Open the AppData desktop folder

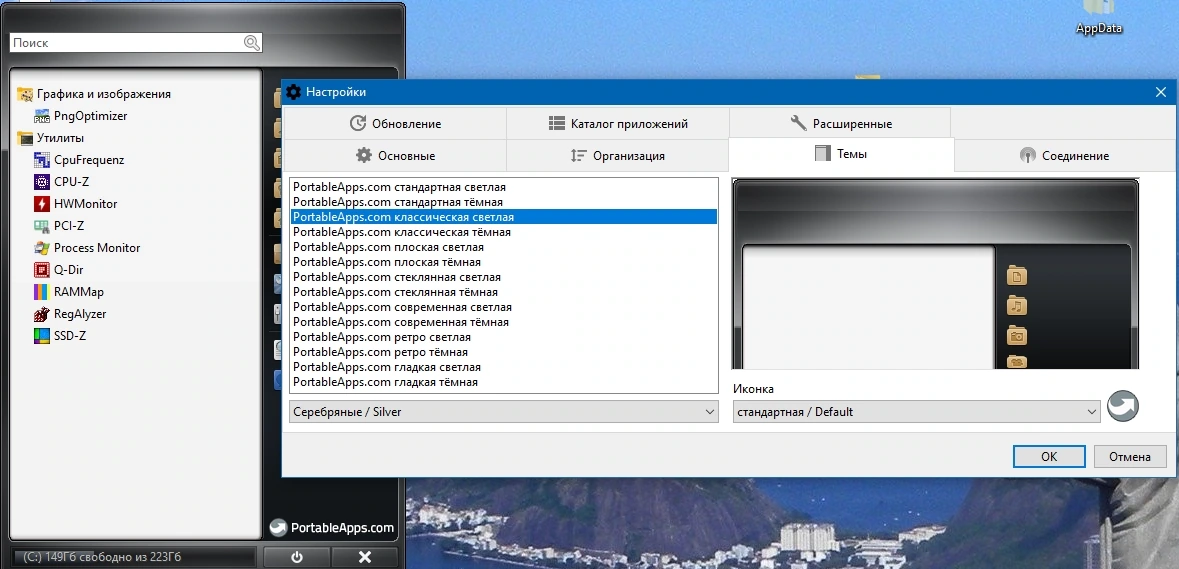coord(1099,18)
